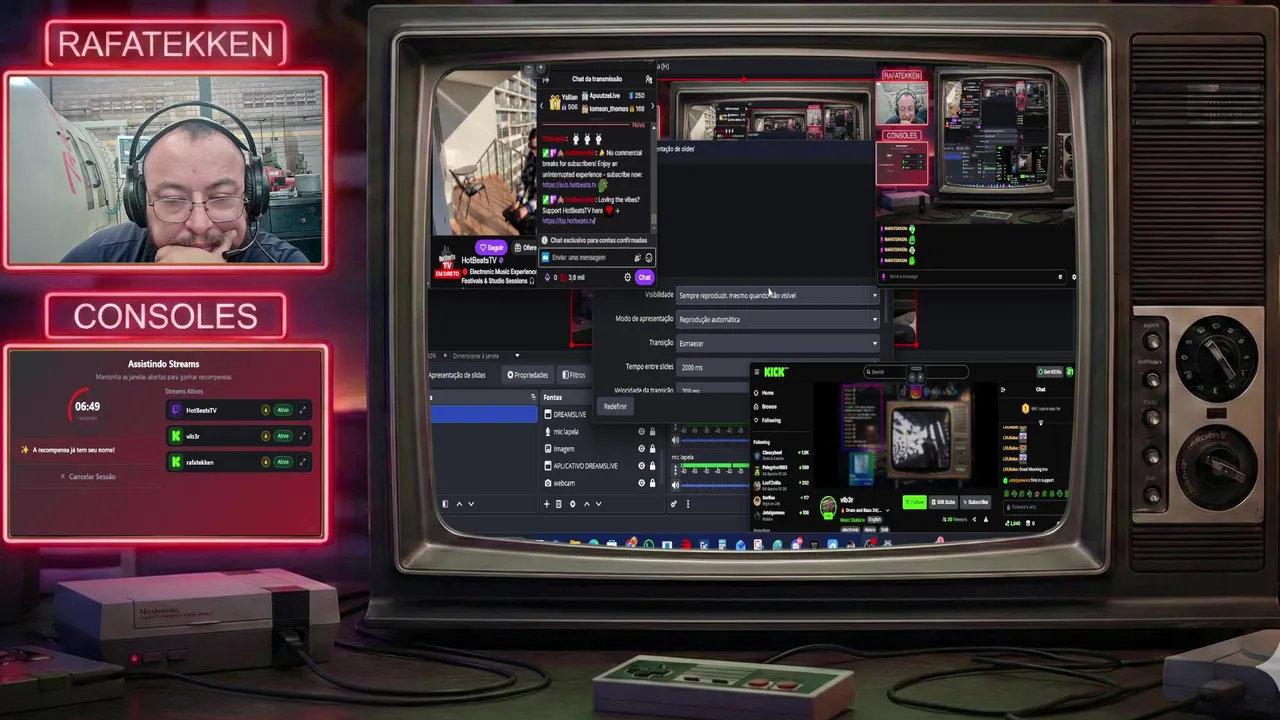
Task: Expand vib3r stream title chevron
Action: tap(887, 510)
